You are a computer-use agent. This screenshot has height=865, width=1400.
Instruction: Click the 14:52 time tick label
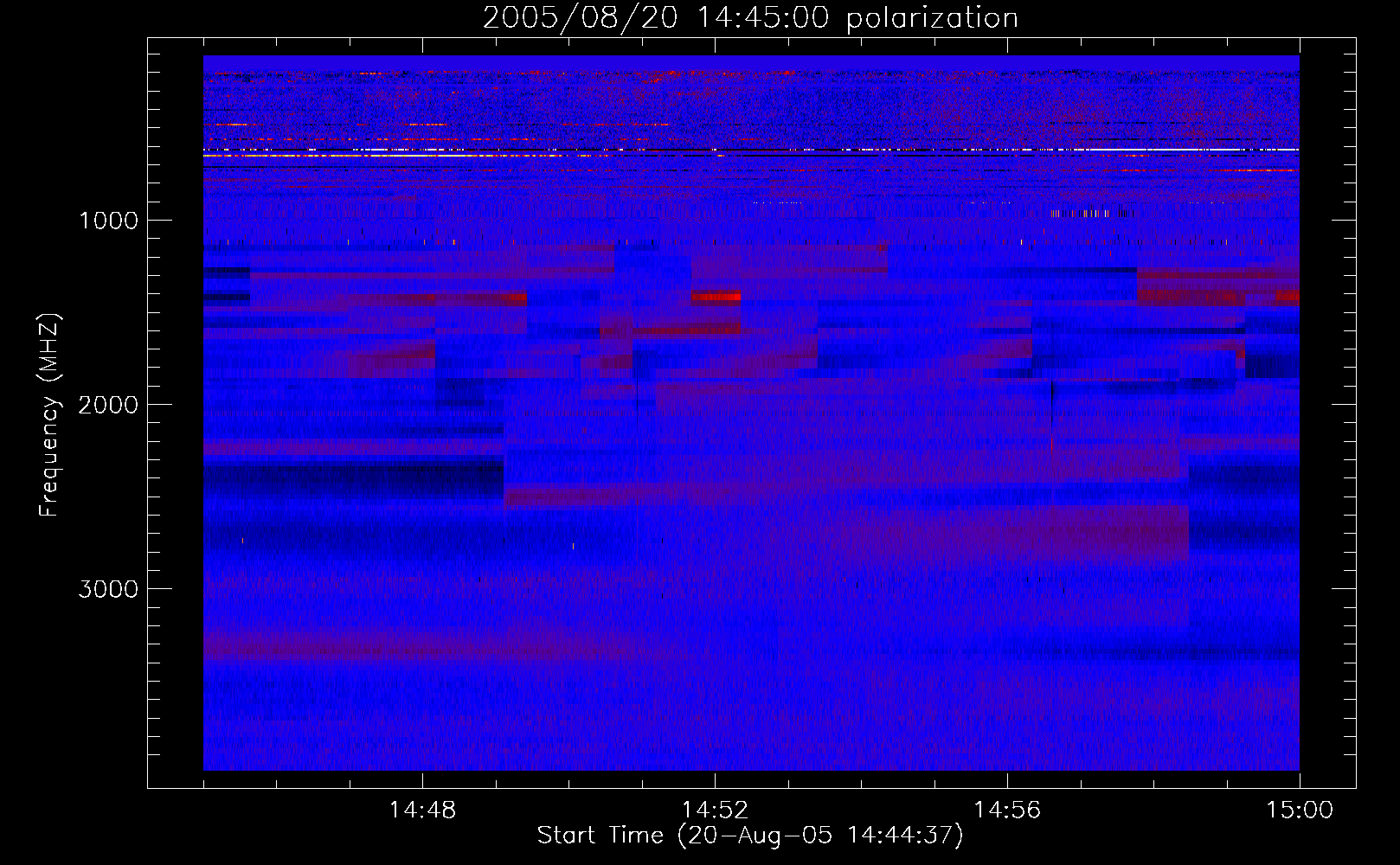(x=715, y=811)
